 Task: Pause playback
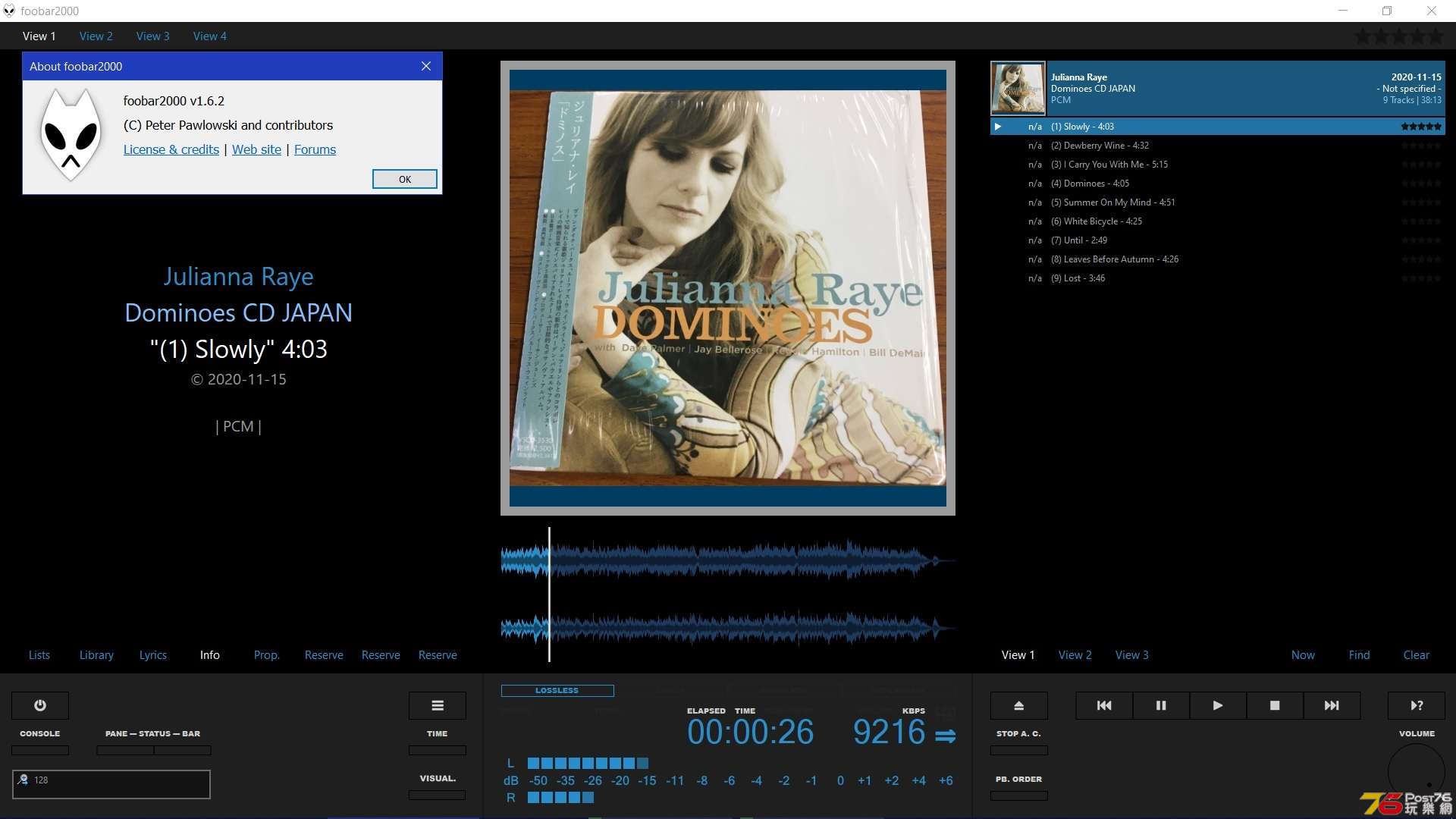(x=1161, y=705)
